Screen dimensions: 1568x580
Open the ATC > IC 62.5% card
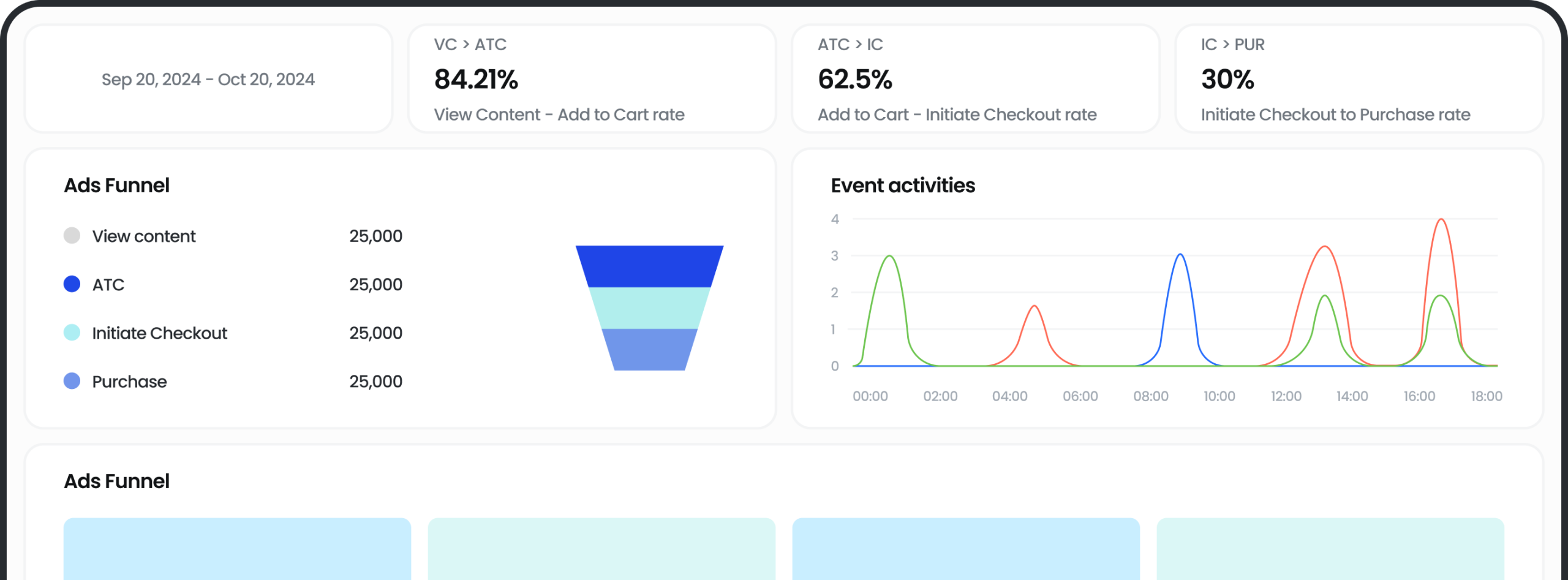975,78
